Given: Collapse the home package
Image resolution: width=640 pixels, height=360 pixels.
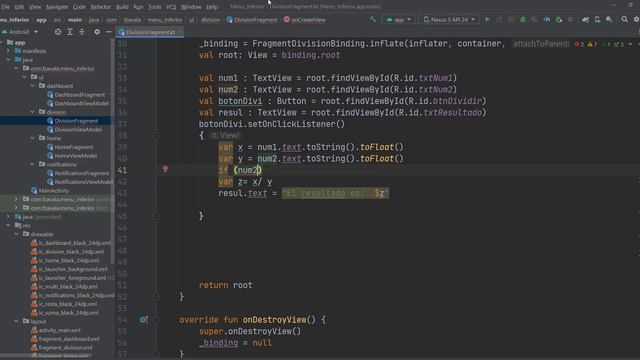Looking at the screenshot, I should tap(33, 138).
